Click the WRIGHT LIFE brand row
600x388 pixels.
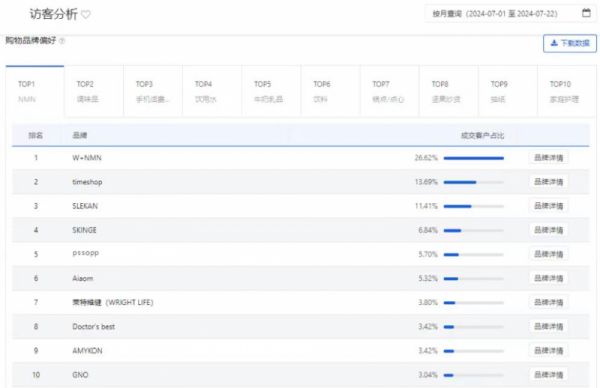click(300, 302)
